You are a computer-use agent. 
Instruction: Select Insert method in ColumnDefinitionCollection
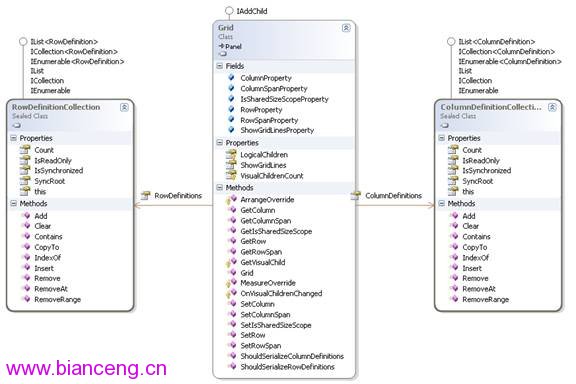pos(472,268)
